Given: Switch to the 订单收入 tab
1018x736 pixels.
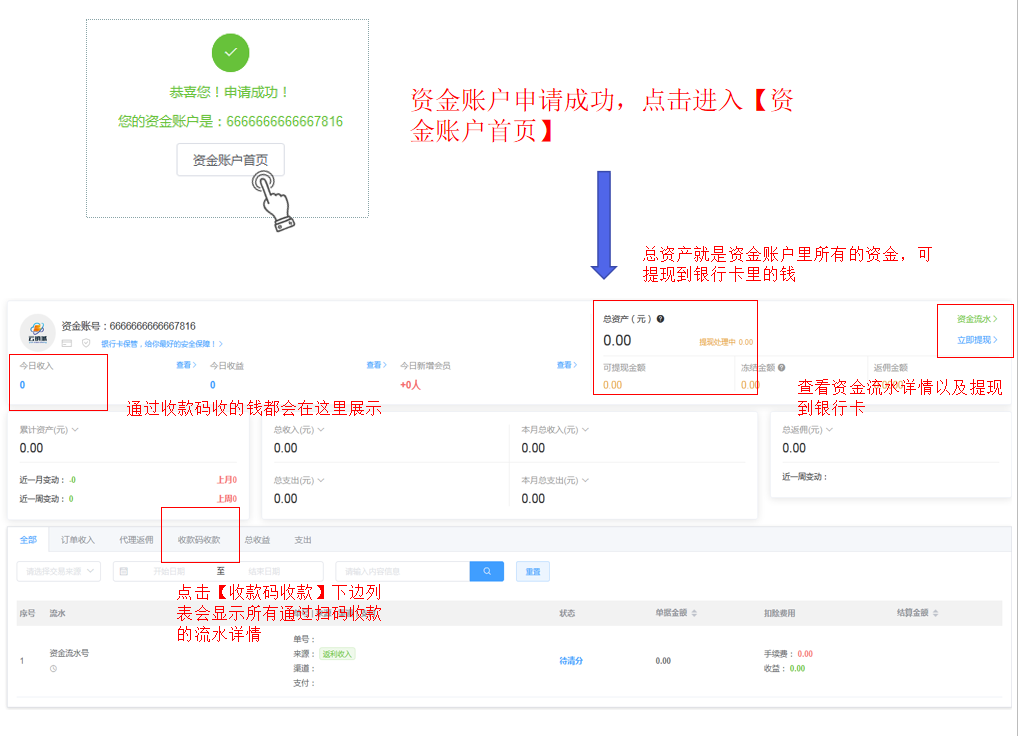Looking at the screenshot, I should (x=78, y=540).
